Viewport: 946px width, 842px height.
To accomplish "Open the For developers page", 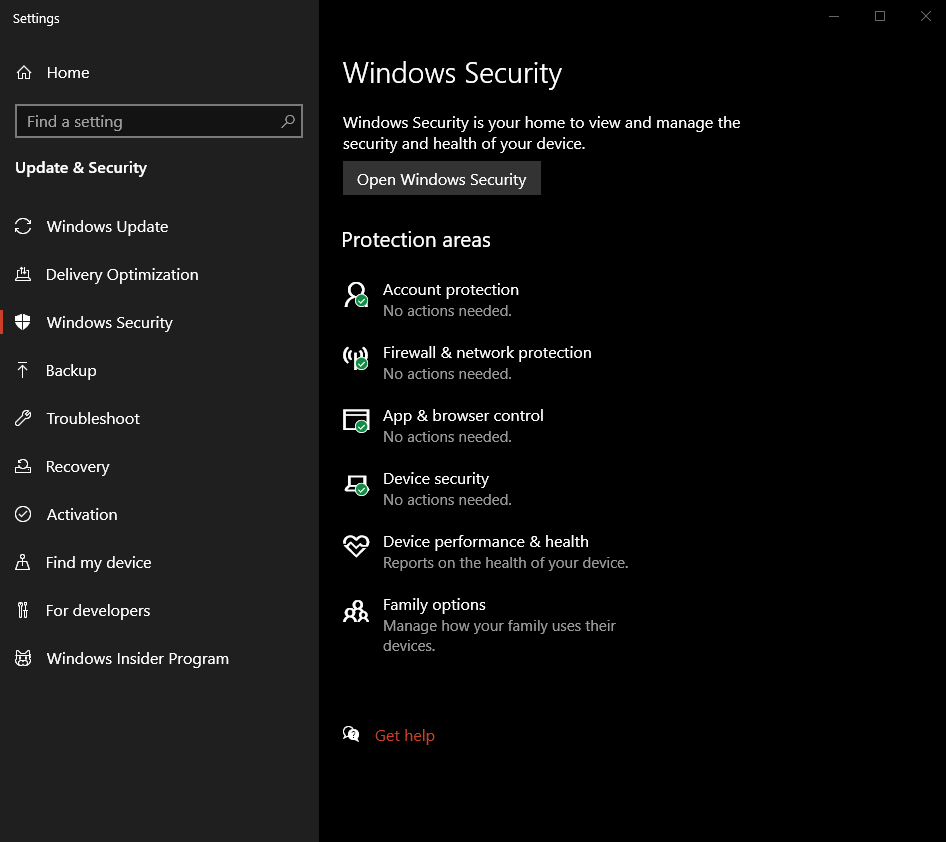I will (x=98, y=611).
